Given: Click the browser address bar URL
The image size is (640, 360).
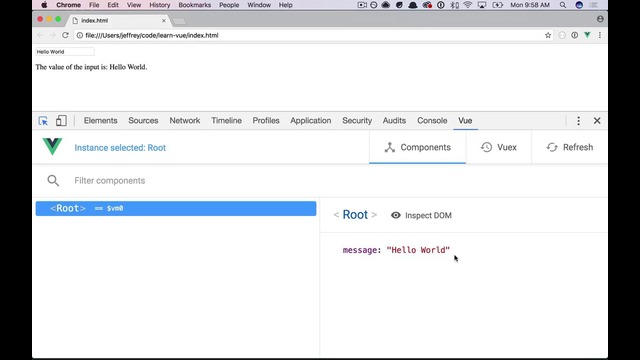Looking at the screenshot, I should pos(152,36).
